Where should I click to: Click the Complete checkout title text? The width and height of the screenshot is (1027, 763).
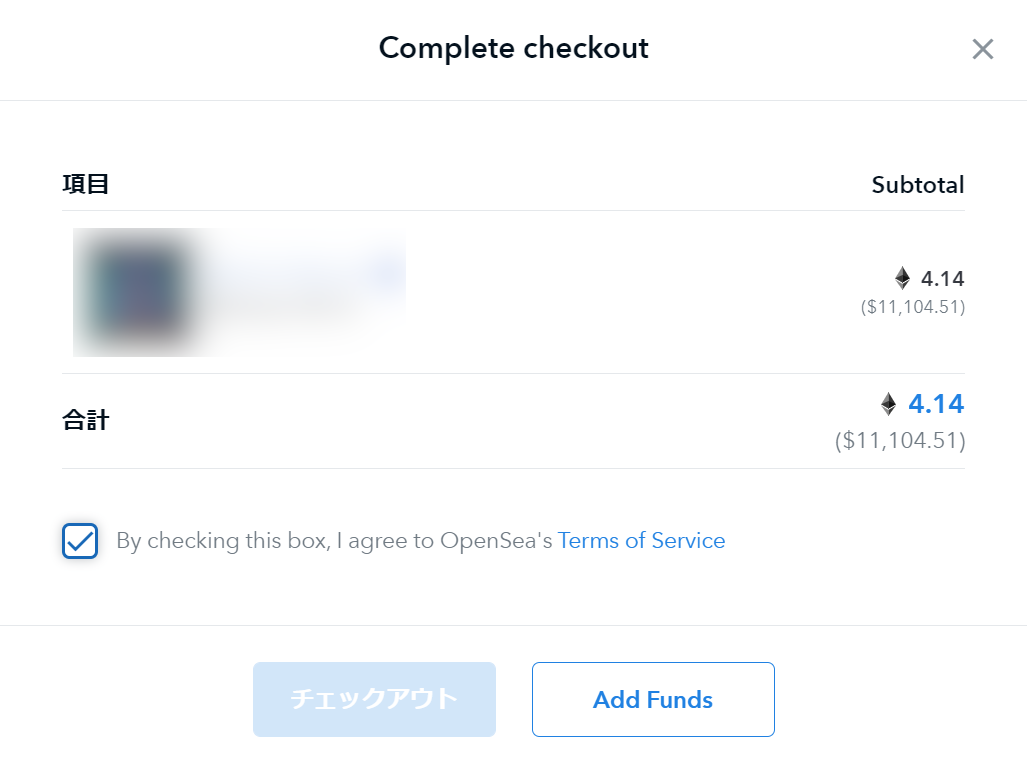pos(513,47)
